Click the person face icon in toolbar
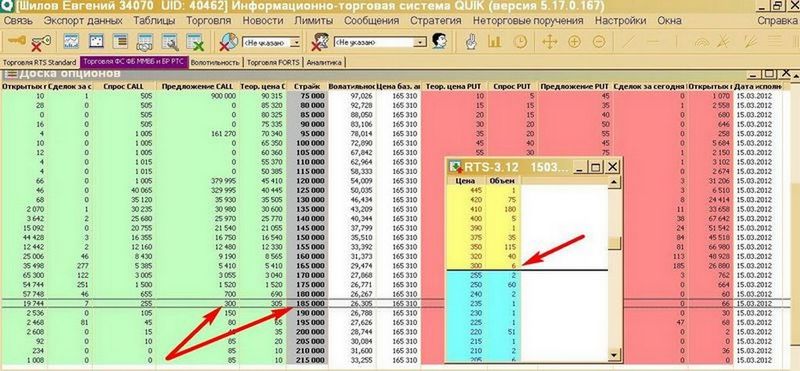Screen dimensions: 800x371 coord(439,41)
